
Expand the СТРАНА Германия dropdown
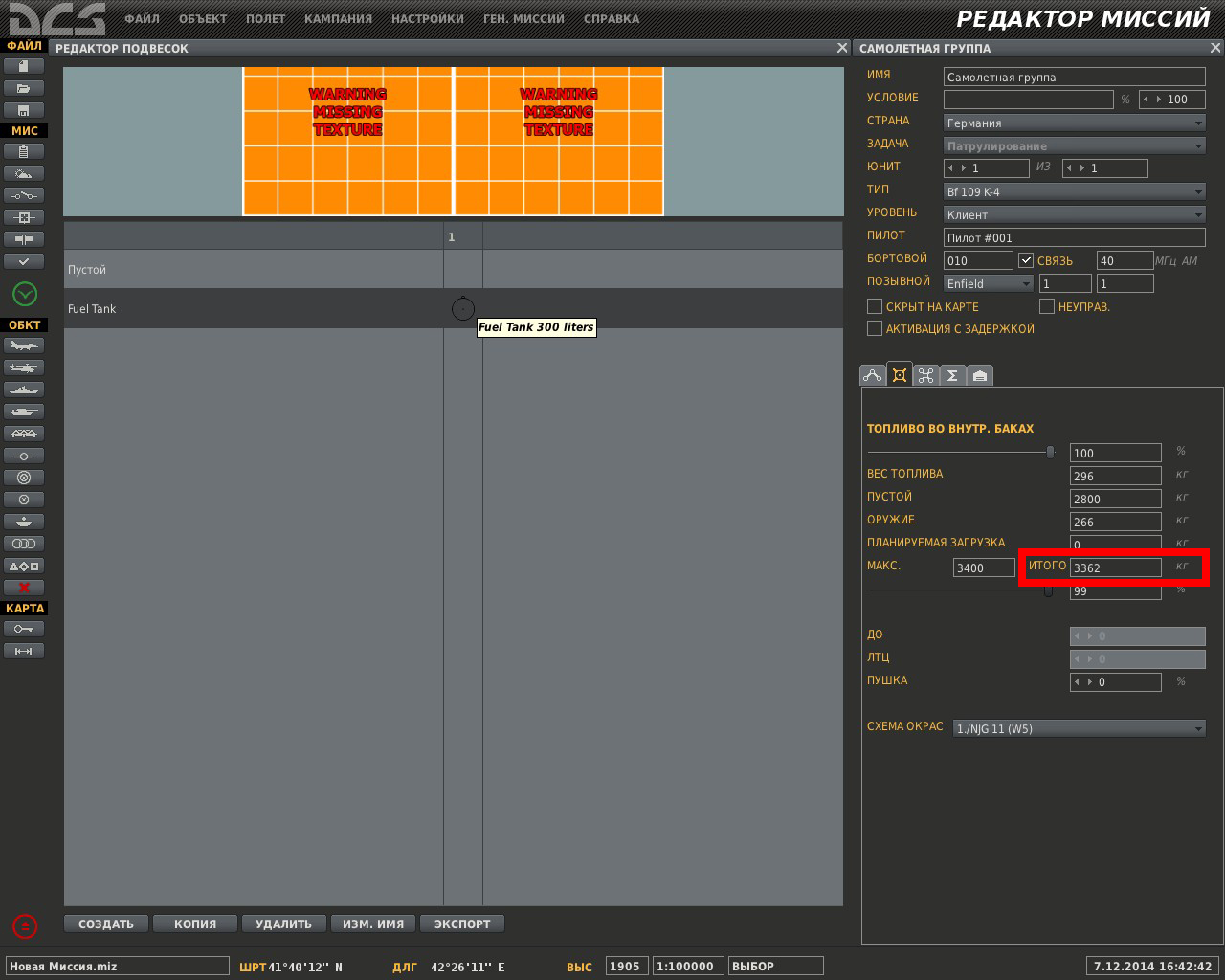(x=1075, y=123)
